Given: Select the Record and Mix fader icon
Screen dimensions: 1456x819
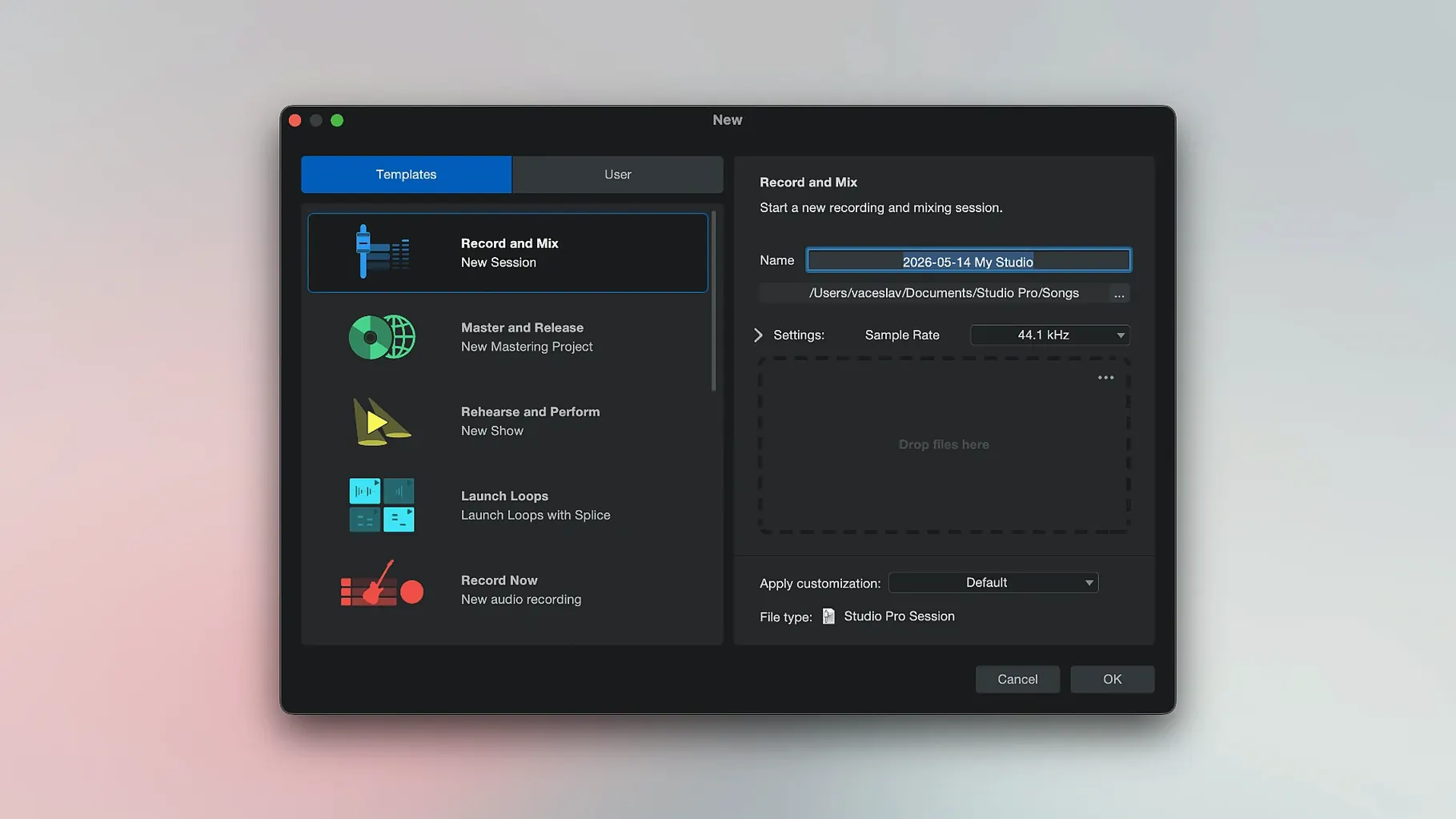Looking at the screenshot, I should [x=382, y=252].
